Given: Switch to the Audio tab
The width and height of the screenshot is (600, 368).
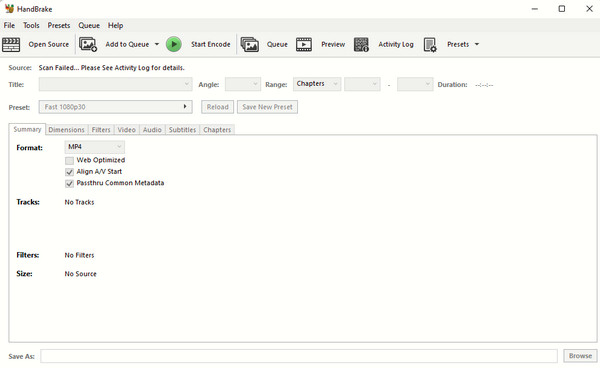Looking at the screenshot, I should pyautogui.click(x=152, y=130).
